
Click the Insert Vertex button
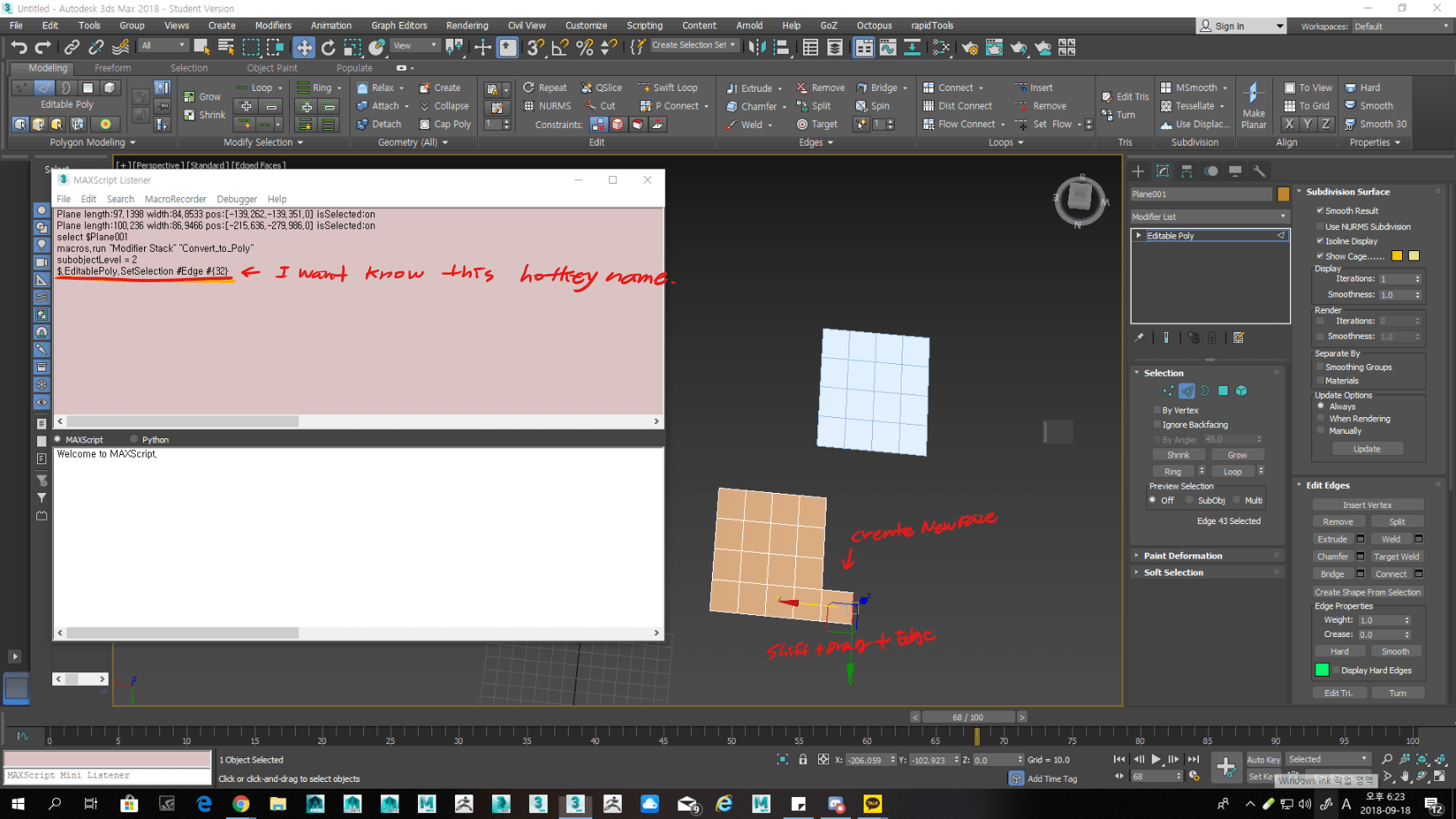1368,505
